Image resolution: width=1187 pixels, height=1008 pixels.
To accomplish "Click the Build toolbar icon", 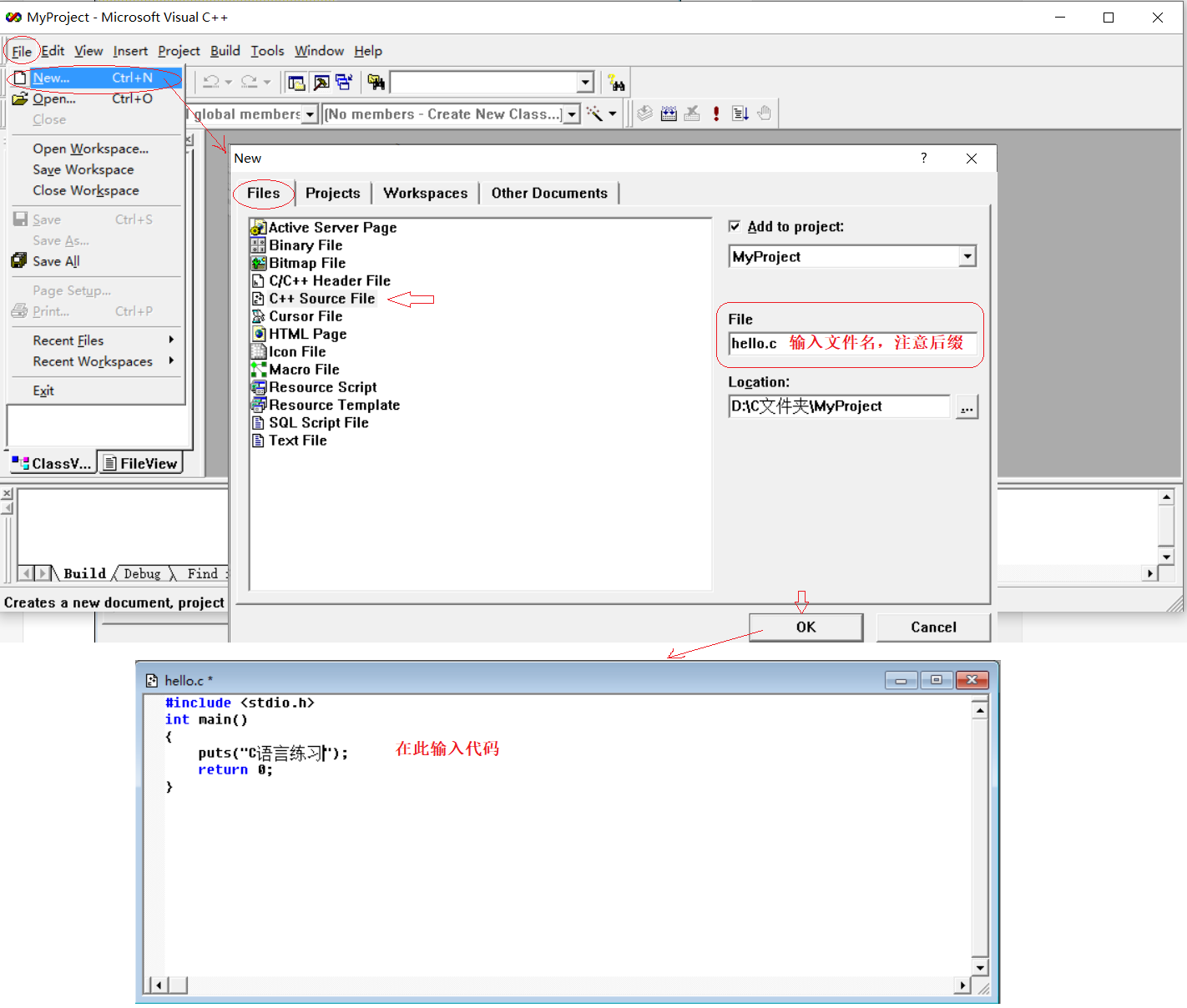I will (x=669, y=113).
